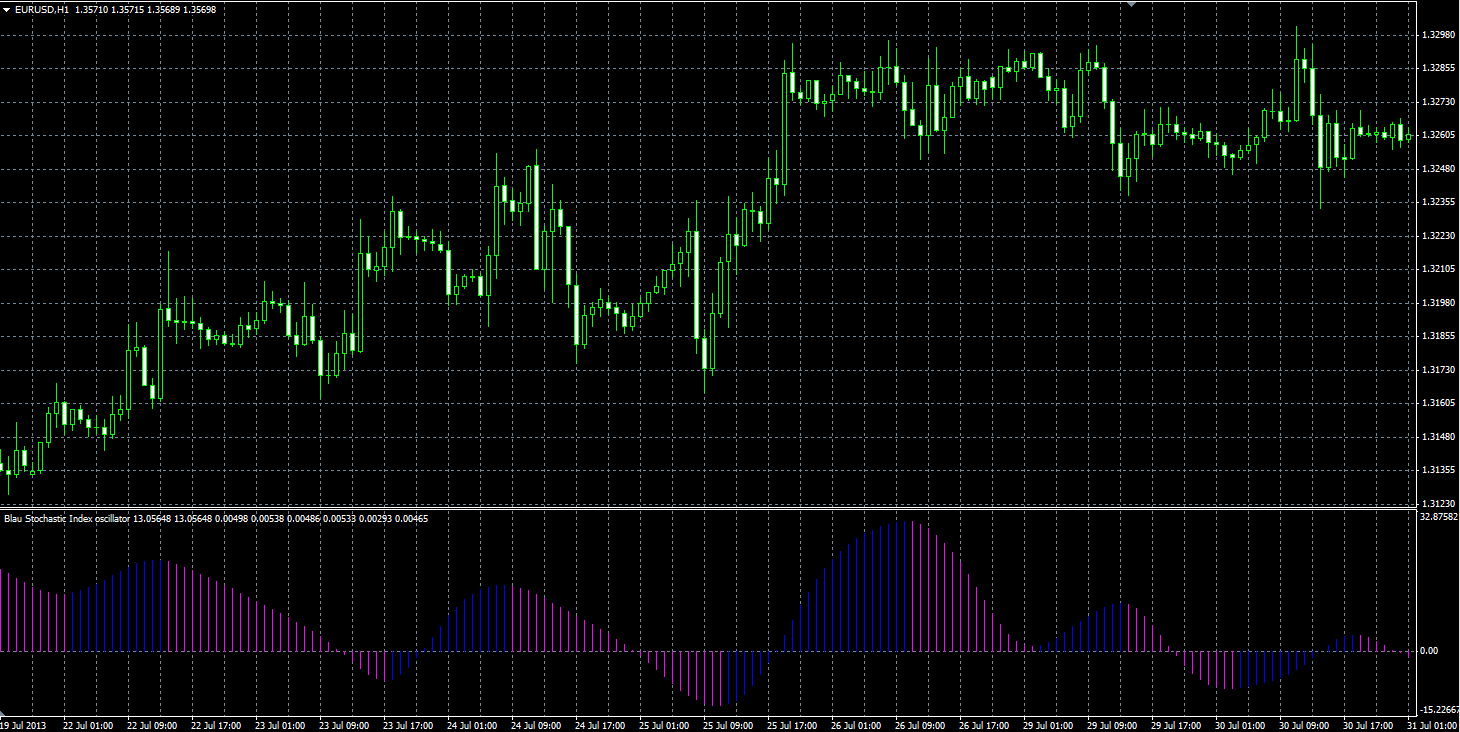Click price level 1.31980 on scale

click(1437, 303)
